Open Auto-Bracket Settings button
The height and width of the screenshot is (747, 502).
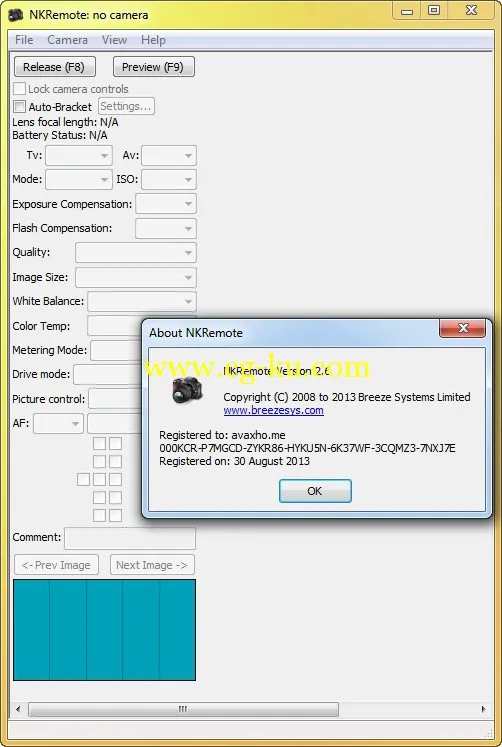pyautogui.click(x=126, y=106)
